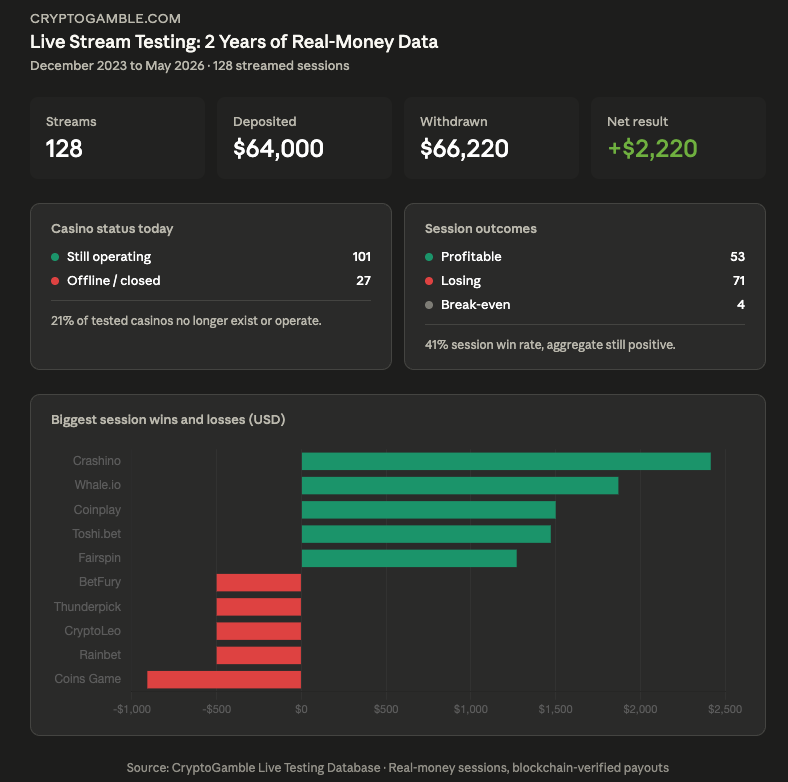This screenshot has height=782, width=788.
Task: Click the 'Deposited' card label
Action: pos(264,122)
